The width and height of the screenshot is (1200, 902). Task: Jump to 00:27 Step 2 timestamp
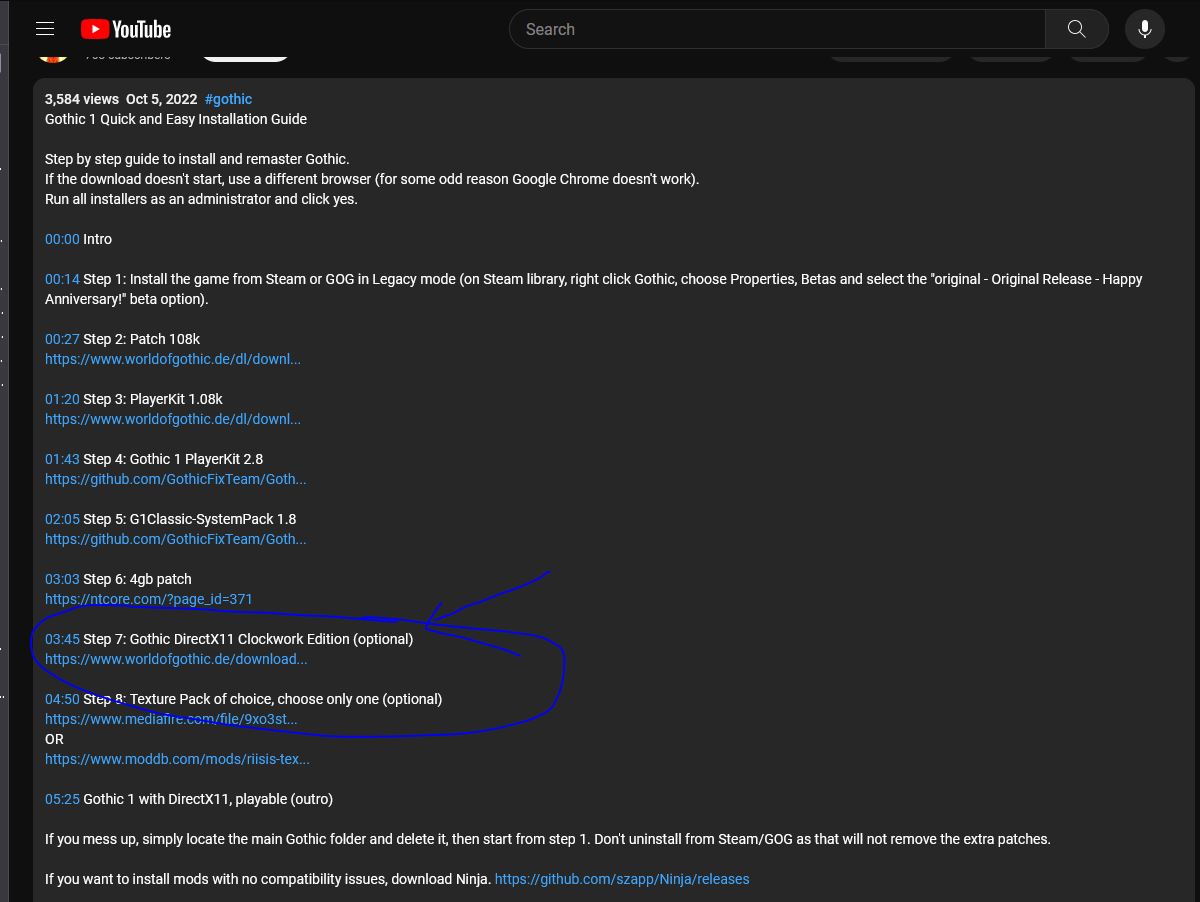click(62, 339)
